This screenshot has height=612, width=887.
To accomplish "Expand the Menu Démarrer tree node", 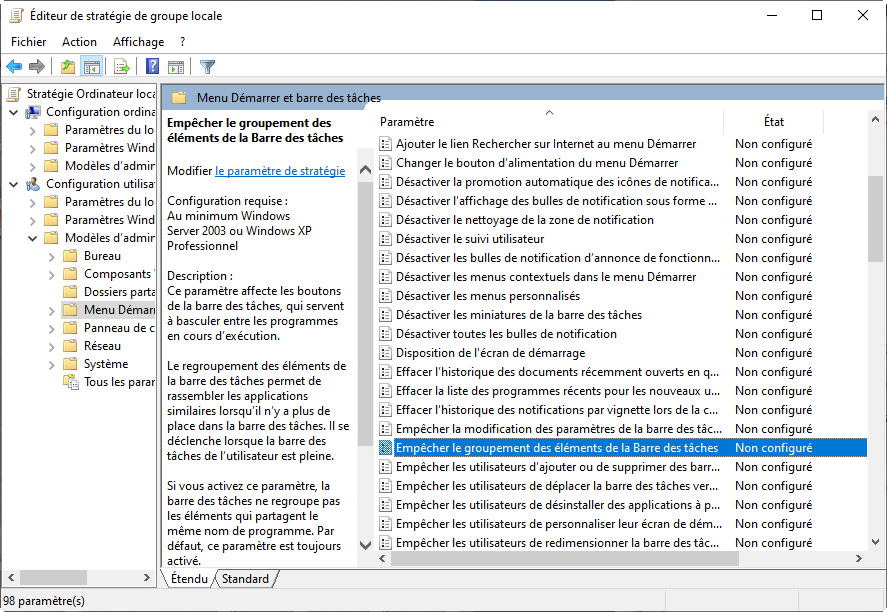I will pyautogui.click(x=51, y=311).
